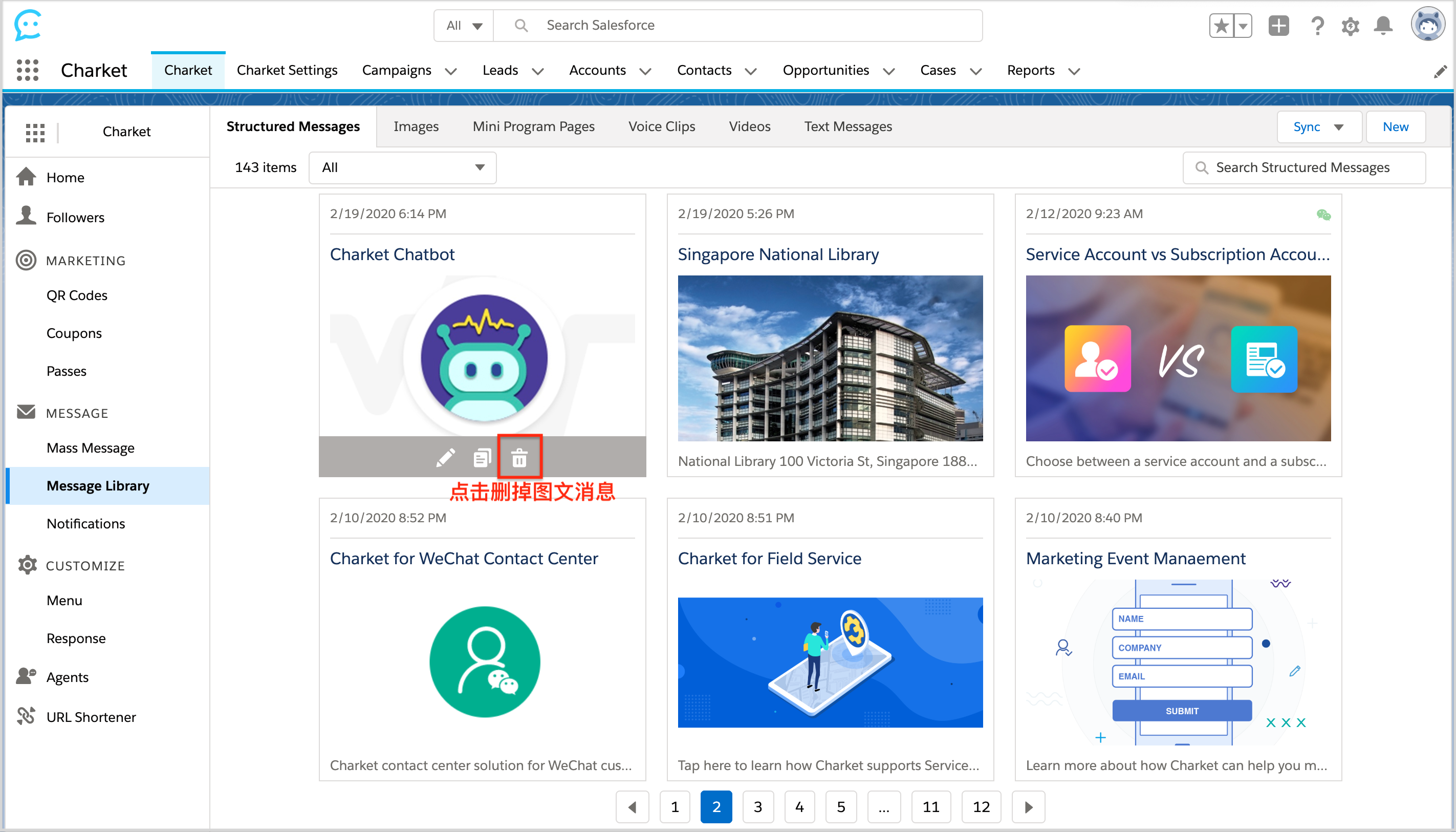Select the Charket nav tab
The height and width of the screenshot is (832, 1456).
188,70
